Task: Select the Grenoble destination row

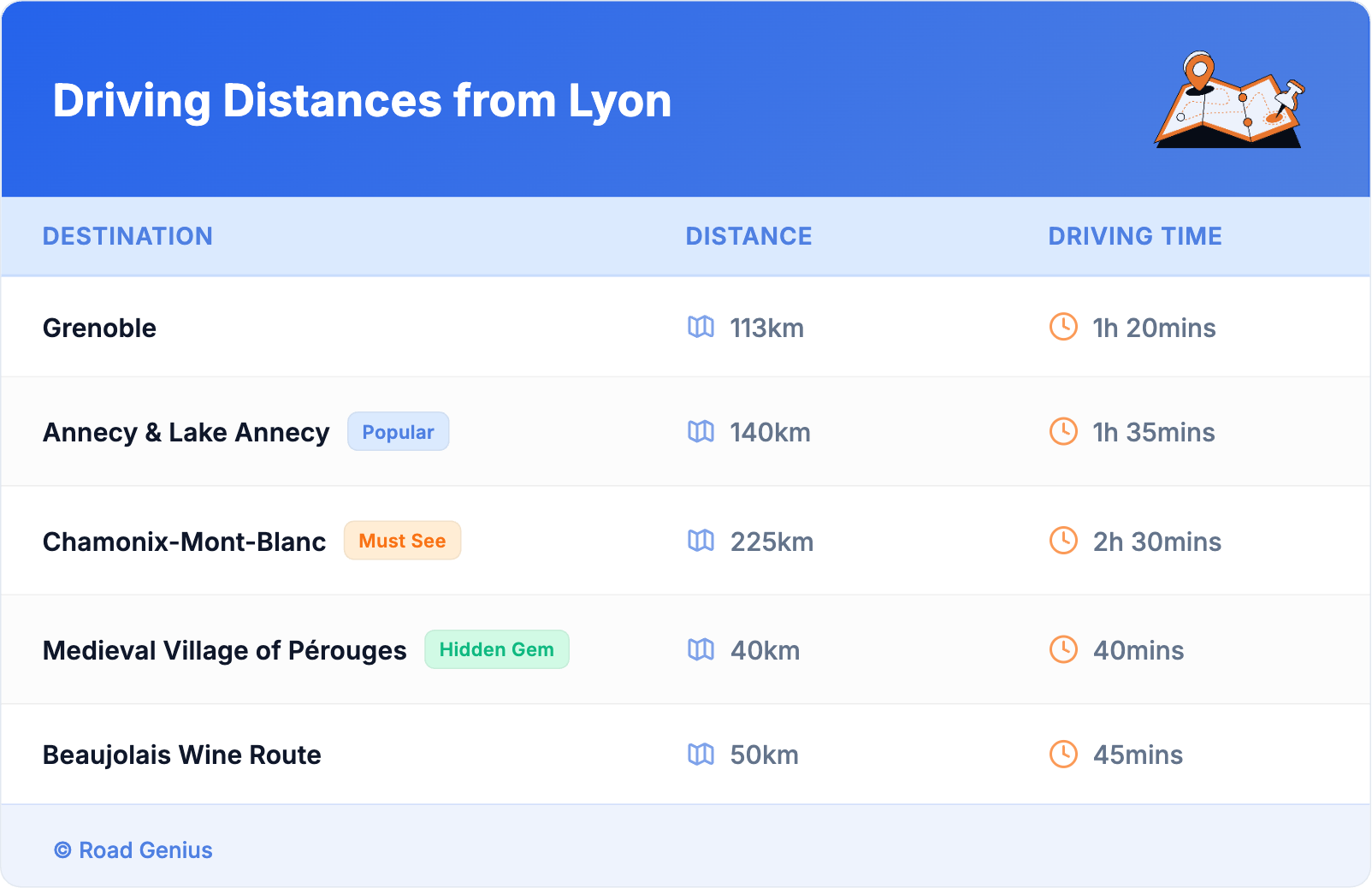Action: tap(99, 328)
